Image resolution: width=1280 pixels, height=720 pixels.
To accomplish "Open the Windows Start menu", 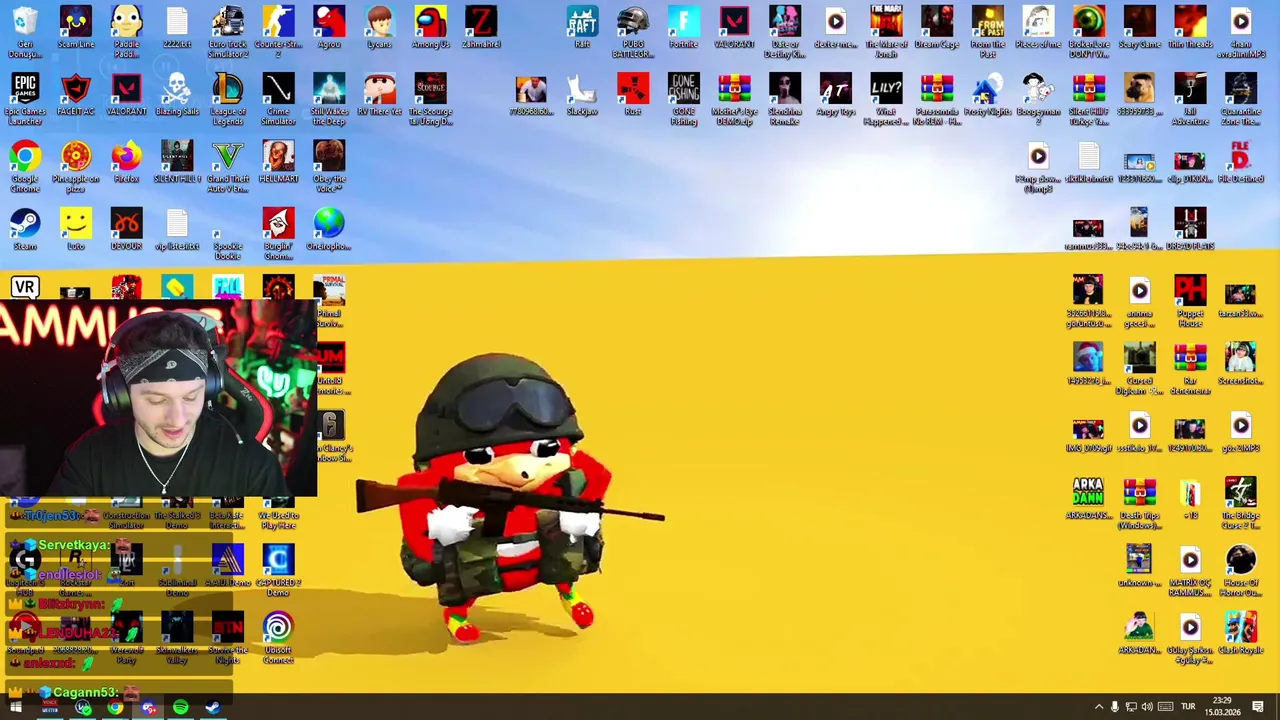I will pos(16,708).
